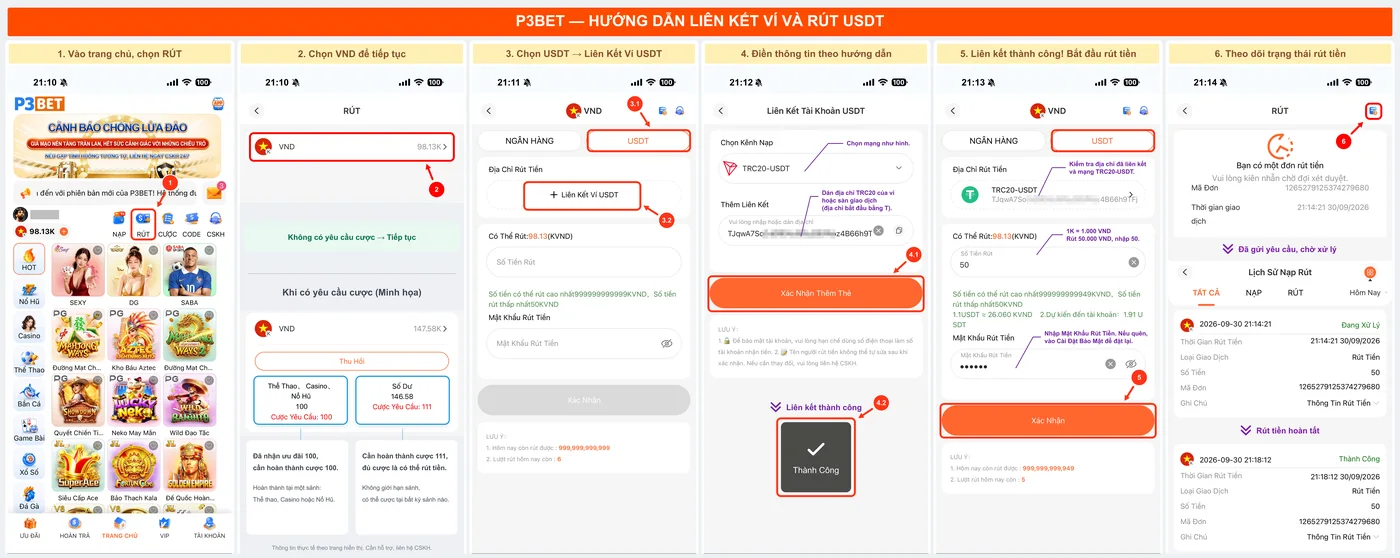Go back from step 2 RÚT screen

(x=256, y=111)
